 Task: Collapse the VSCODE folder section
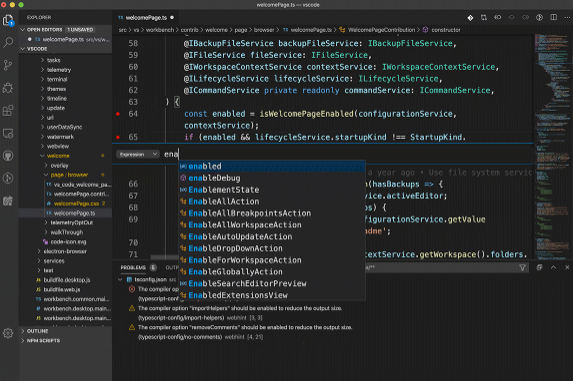point(65,49)
